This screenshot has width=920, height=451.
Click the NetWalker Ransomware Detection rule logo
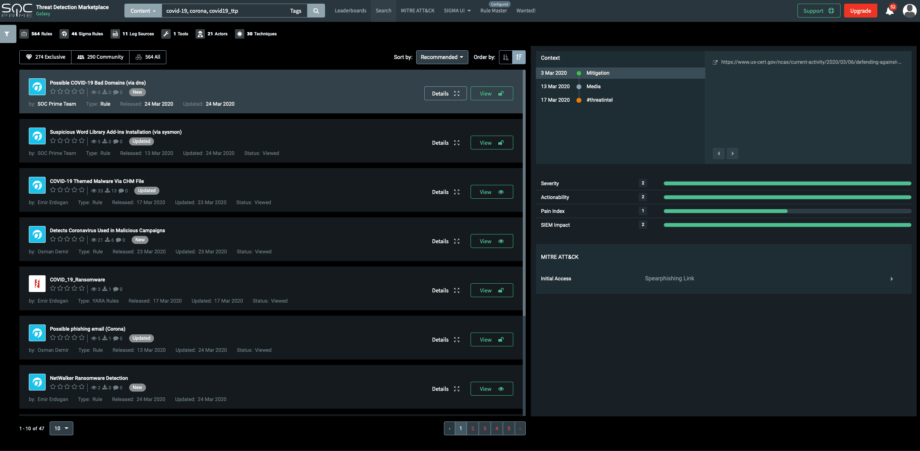click(37, 382)
